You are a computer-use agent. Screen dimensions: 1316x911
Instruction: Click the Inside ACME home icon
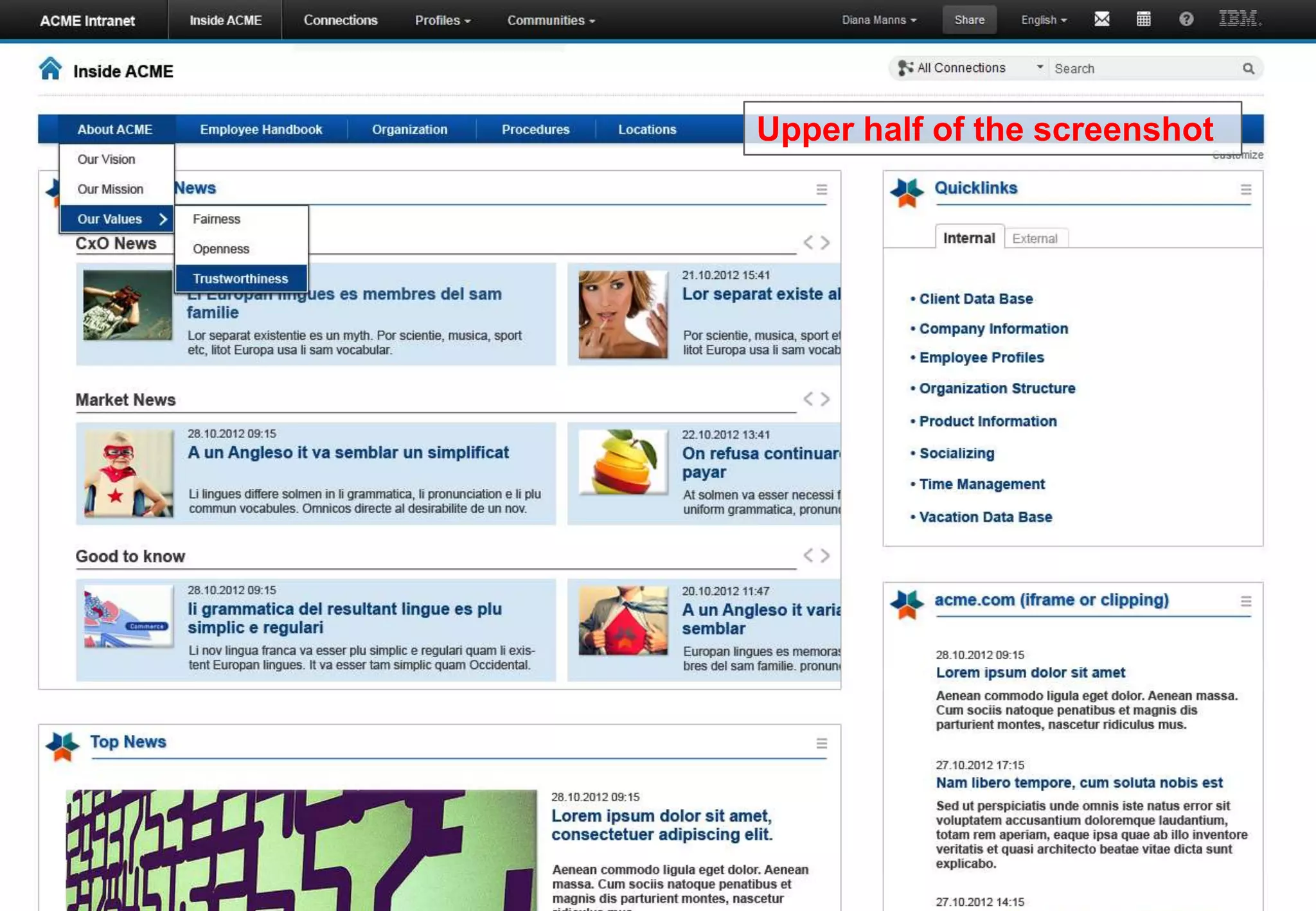pos(50,68)
